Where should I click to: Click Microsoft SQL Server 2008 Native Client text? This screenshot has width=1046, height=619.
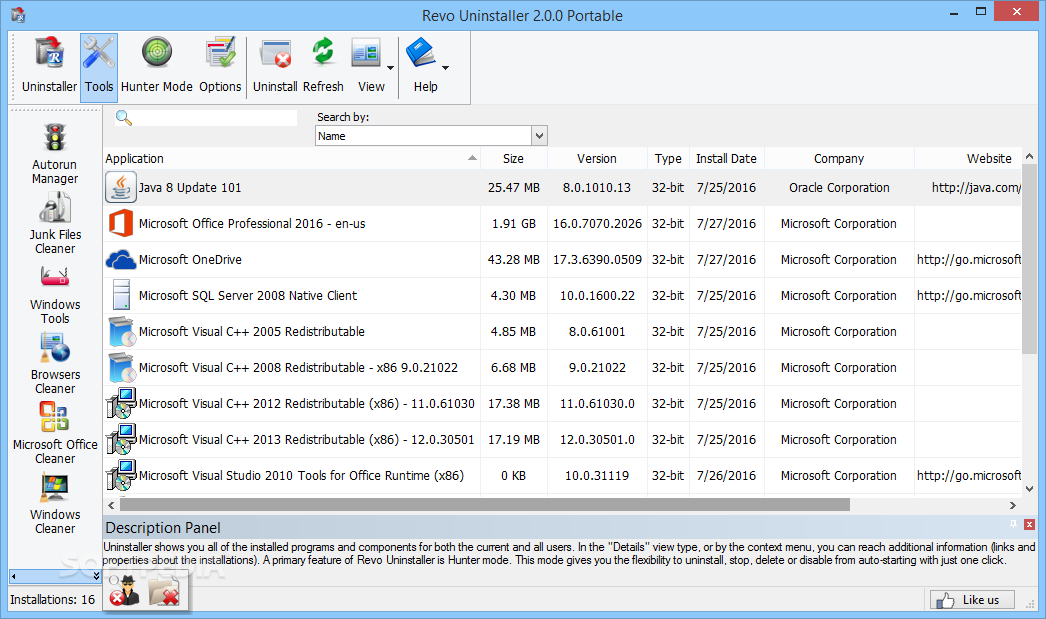point(247,295)
